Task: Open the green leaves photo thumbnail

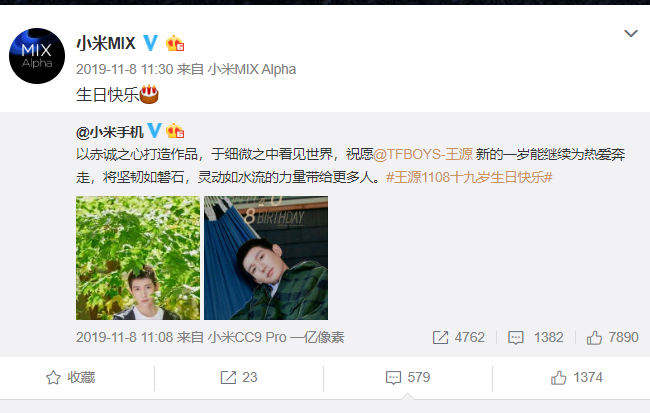Action: click(138, 258)
